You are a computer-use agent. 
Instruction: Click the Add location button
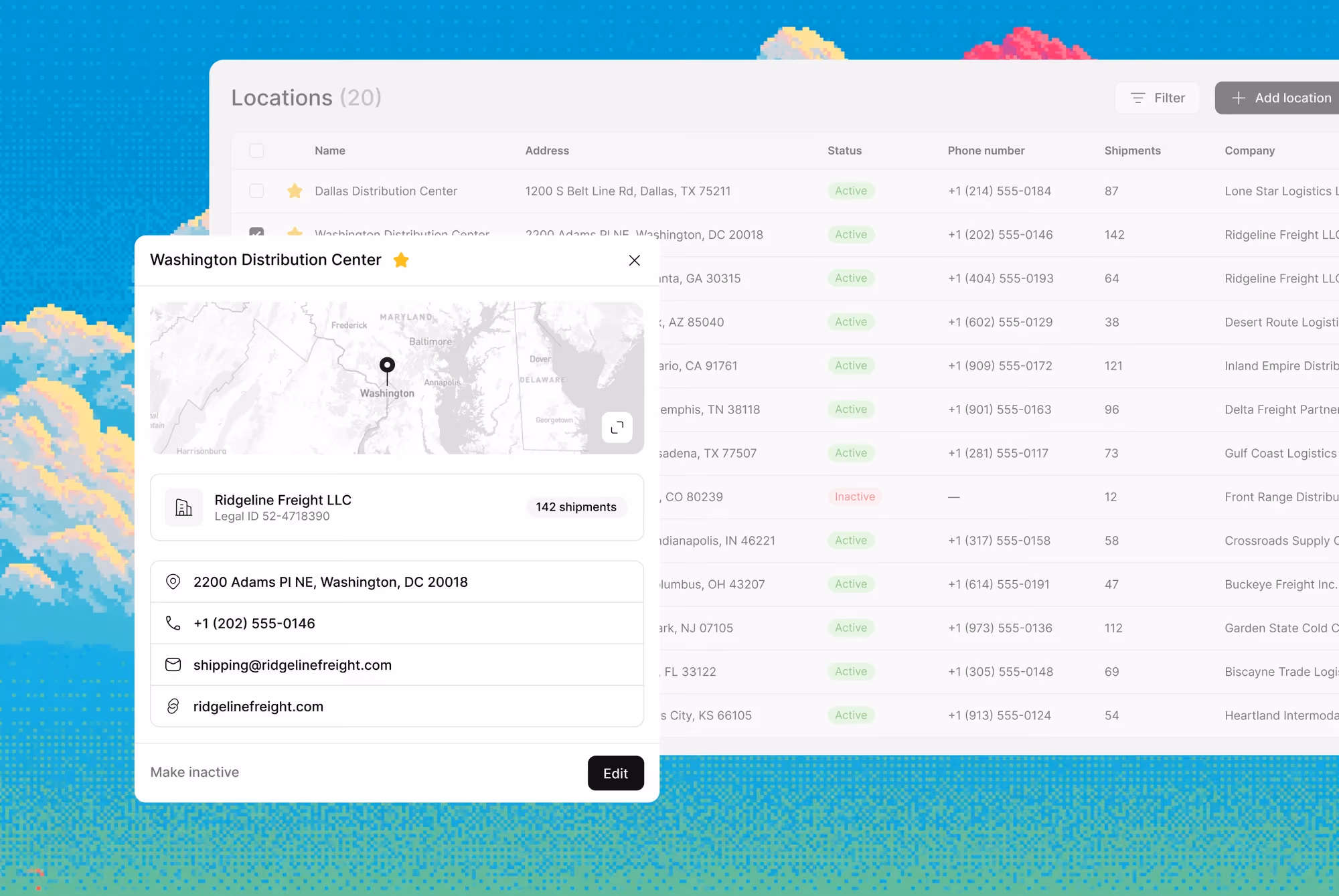[x=1277, y=98]
